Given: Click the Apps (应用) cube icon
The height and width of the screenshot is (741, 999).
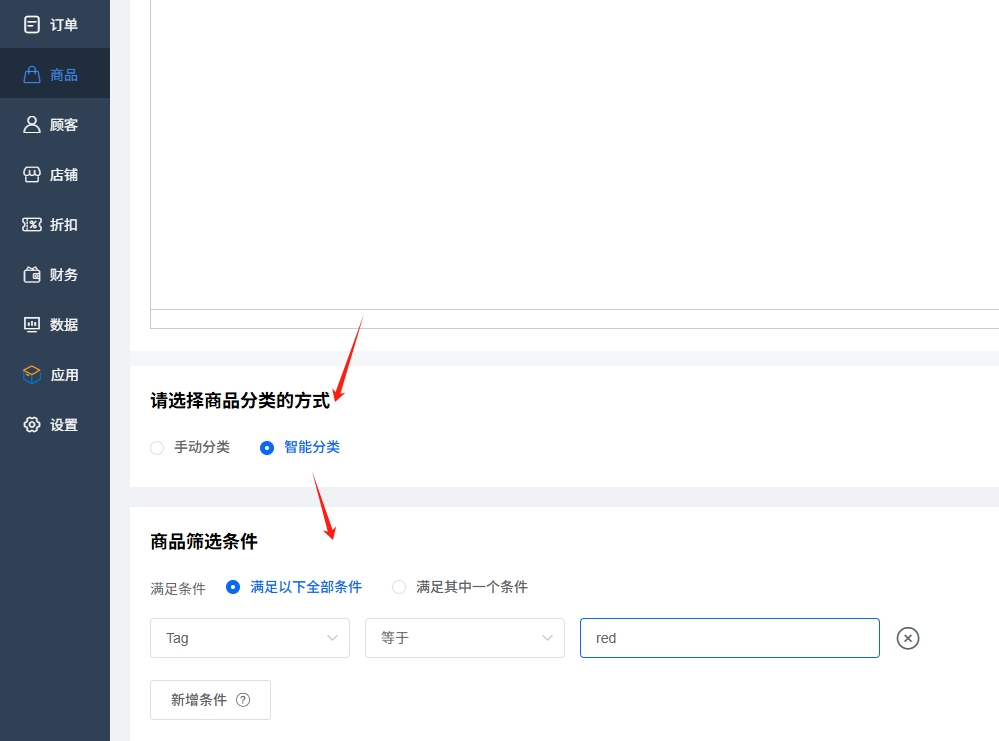Looking at the screenshot, I should [32, 375].
